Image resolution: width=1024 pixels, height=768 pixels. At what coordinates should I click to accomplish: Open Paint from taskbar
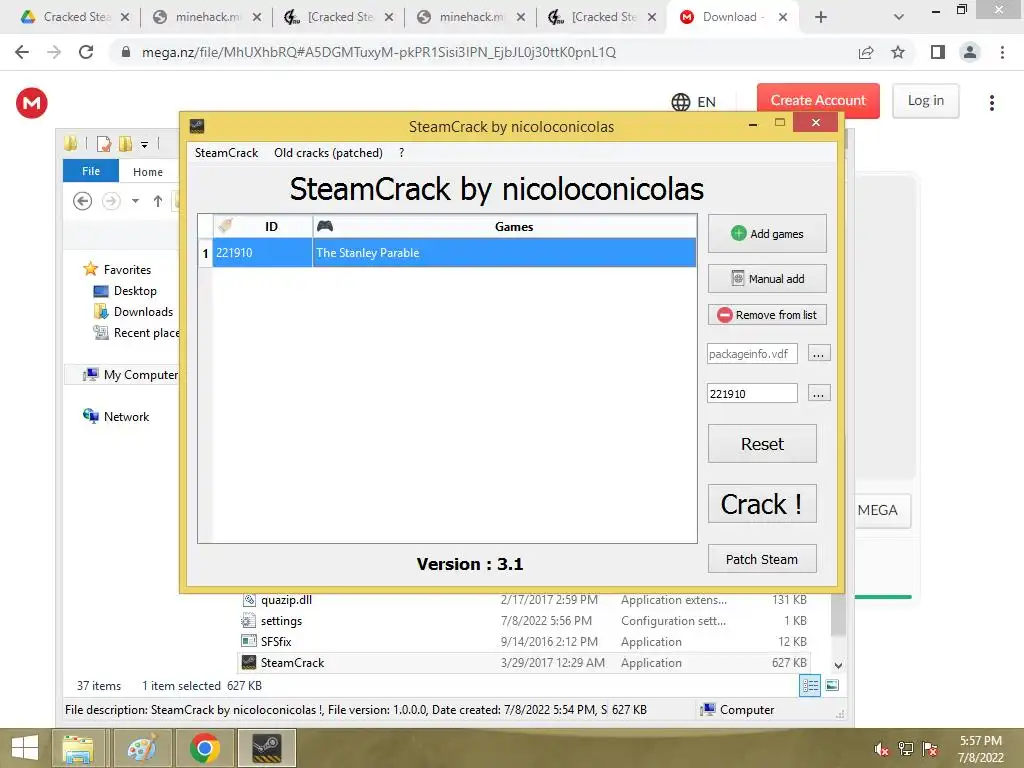pos(142,748)
